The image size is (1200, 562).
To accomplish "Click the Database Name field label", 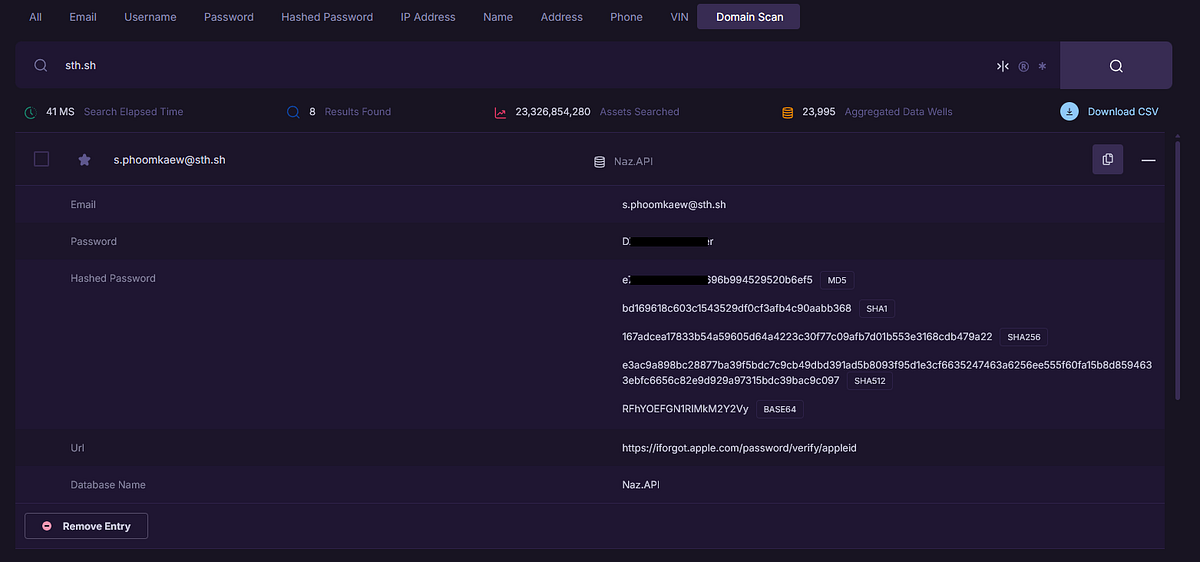I will [x=108, y=485].
